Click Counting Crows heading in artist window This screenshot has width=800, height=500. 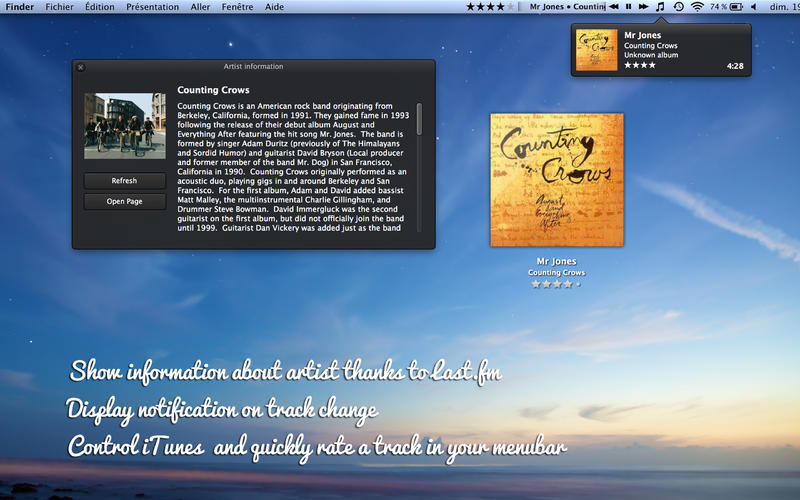[213, 90]
